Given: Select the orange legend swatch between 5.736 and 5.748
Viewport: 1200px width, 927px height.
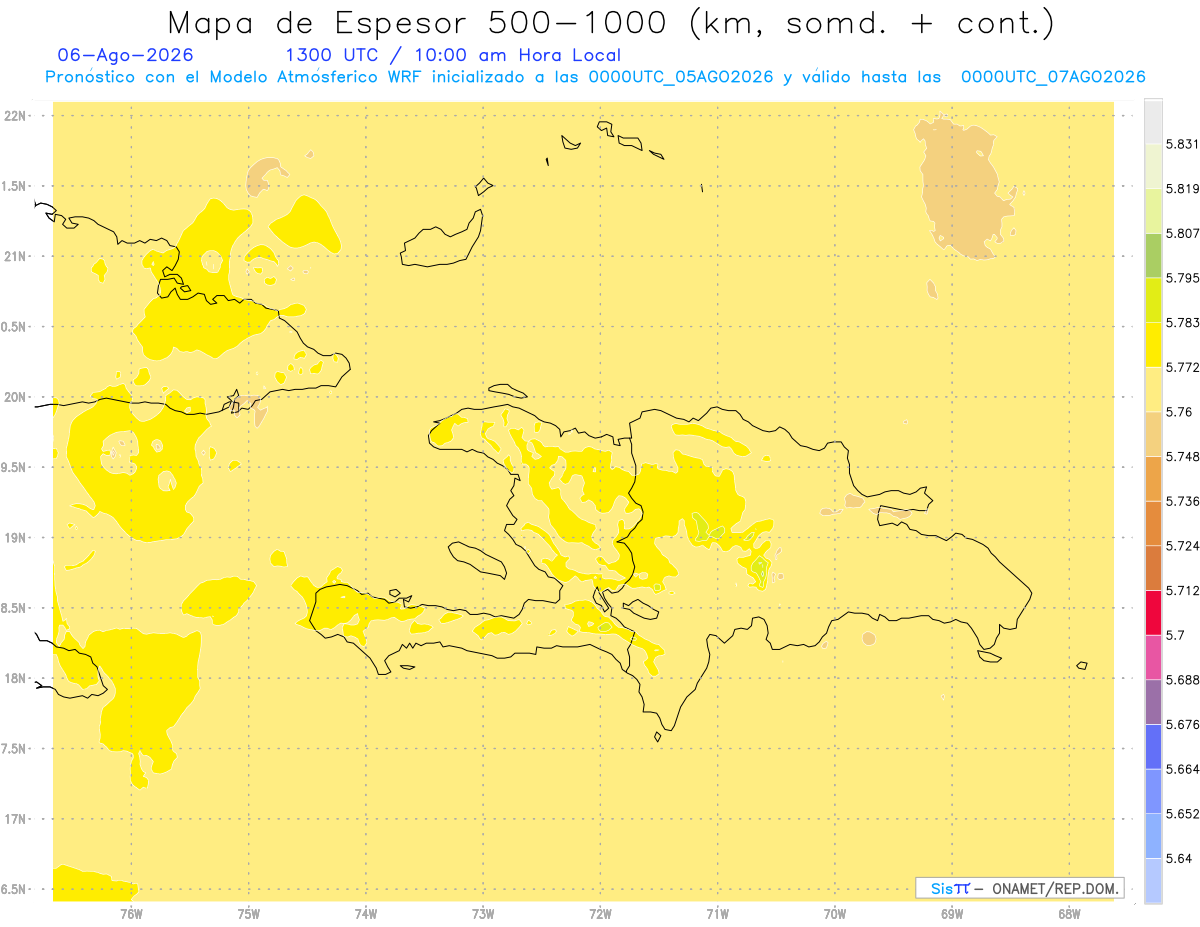Looking at the screenshot, I should click(x=1153, y=479).
